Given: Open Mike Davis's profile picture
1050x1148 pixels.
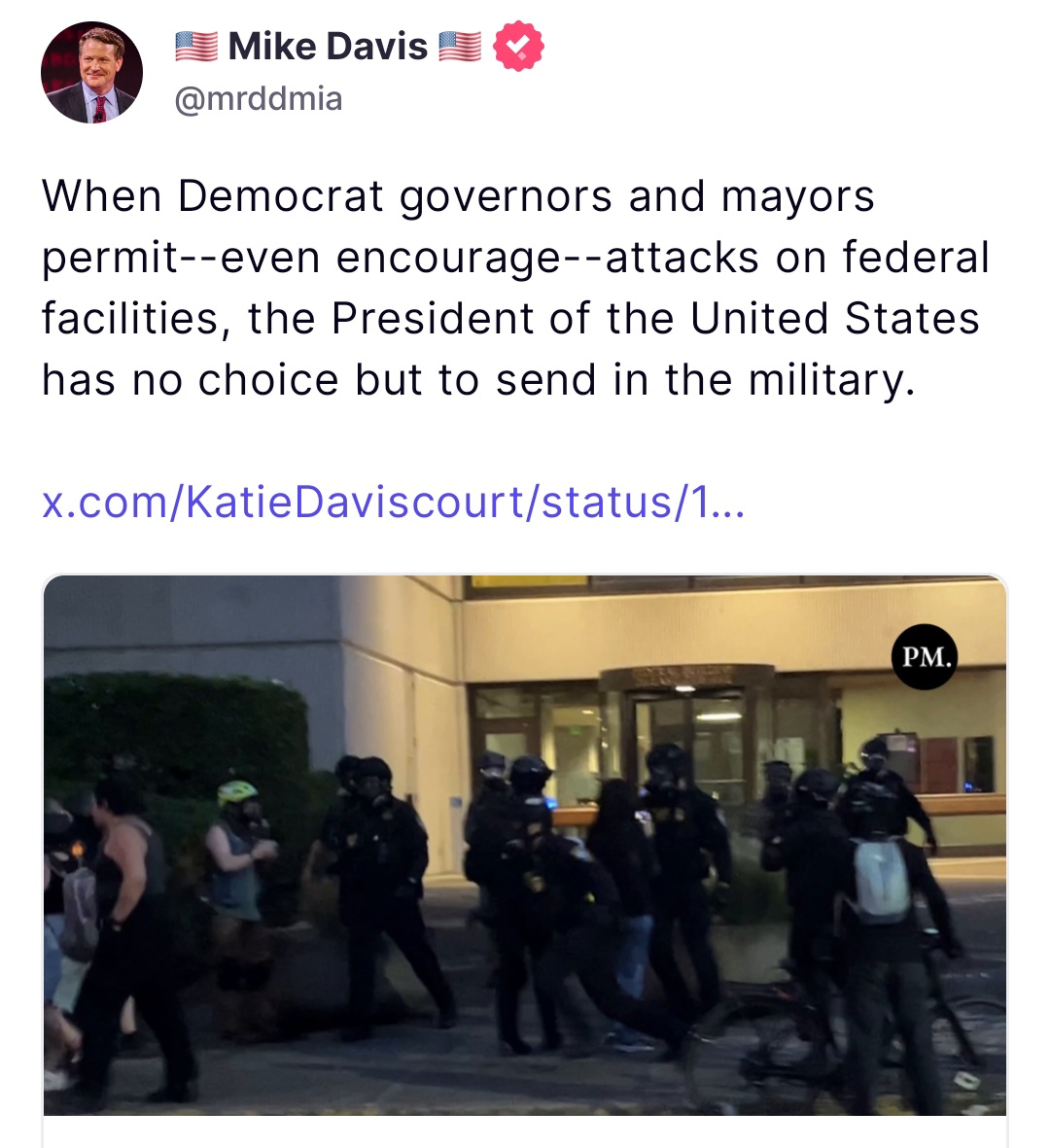Looking at the screenshot, I should click(x=91, y=73).
